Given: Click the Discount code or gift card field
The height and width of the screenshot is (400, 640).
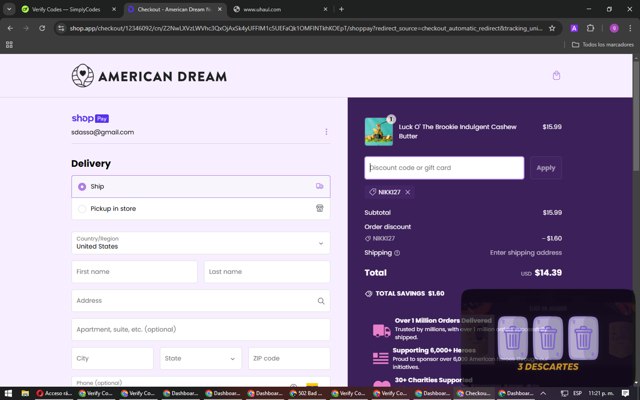Looking at the screenshot, I should [x=444, y=168].
